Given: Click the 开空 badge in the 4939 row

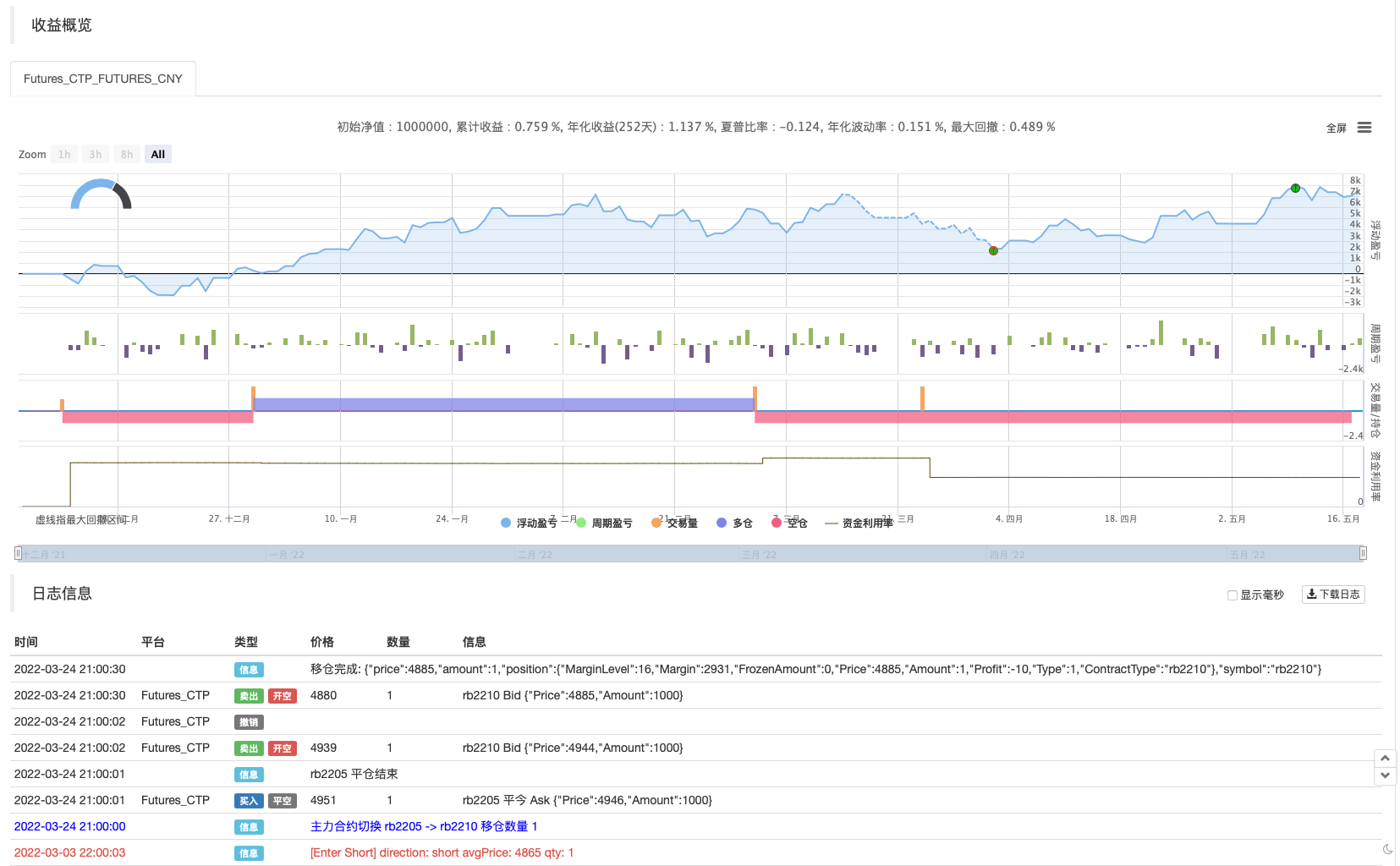Looking at the screenshot, I should 283,748.
